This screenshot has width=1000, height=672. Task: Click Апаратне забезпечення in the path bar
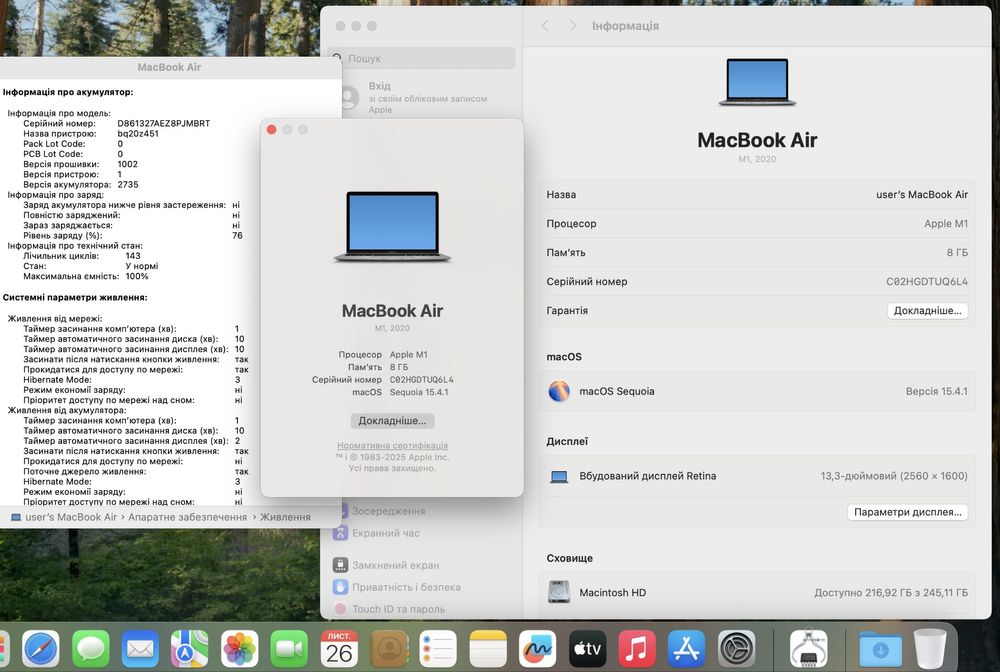tap(188, 517)
